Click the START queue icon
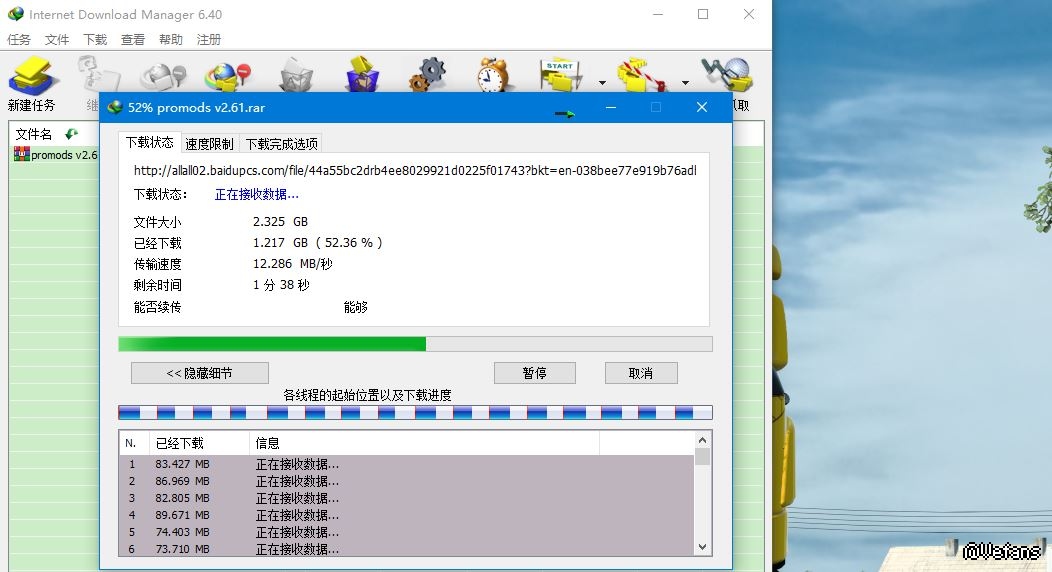1052x572 pixels. (562, 74)
